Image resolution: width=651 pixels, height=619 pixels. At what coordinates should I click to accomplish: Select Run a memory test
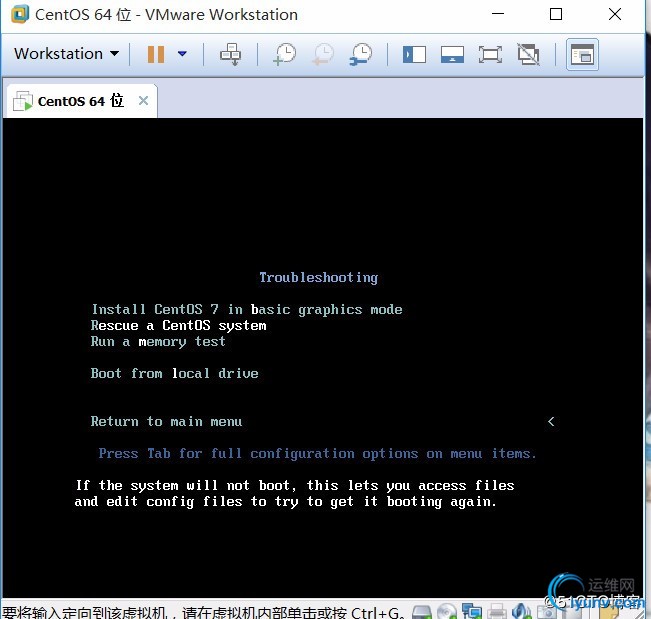click(x=158, y=342)
